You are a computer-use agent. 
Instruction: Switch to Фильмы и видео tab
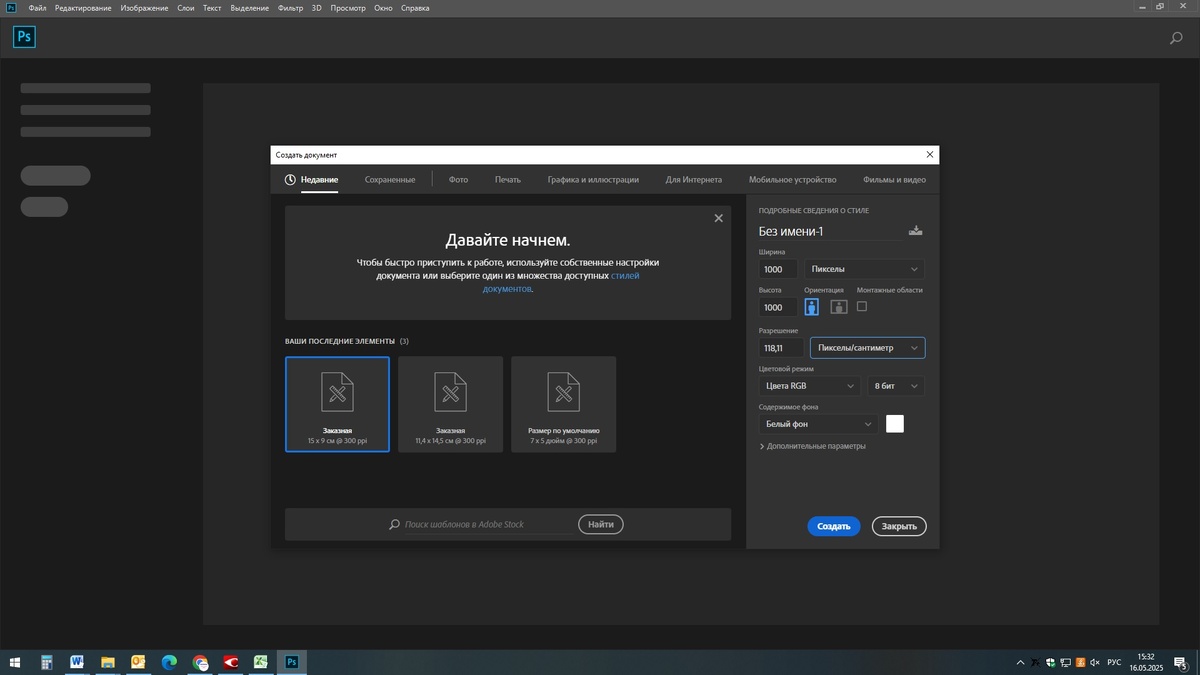coord(894,180)
